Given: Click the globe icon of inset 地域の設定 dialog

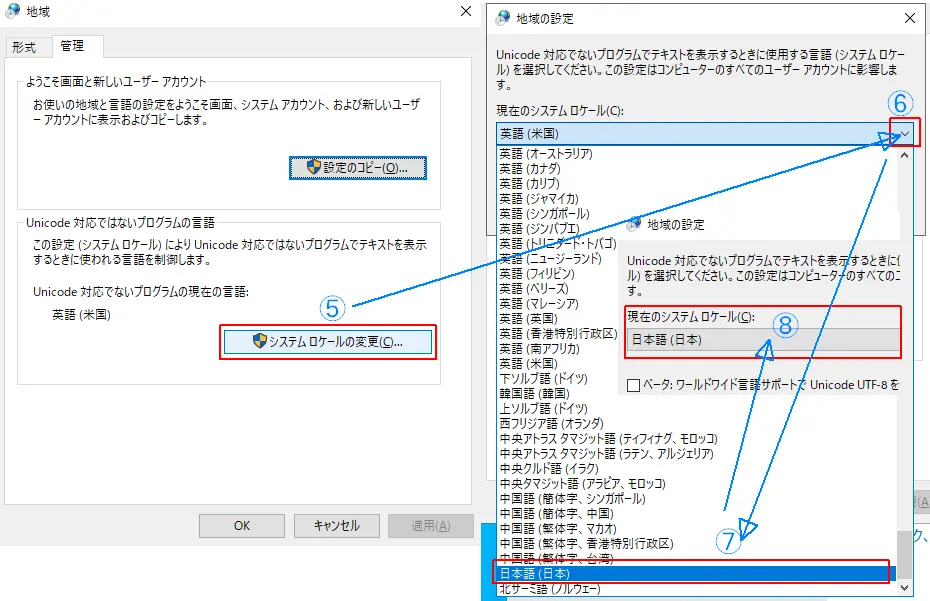Looking at the screenshot, I should (634, 224).
